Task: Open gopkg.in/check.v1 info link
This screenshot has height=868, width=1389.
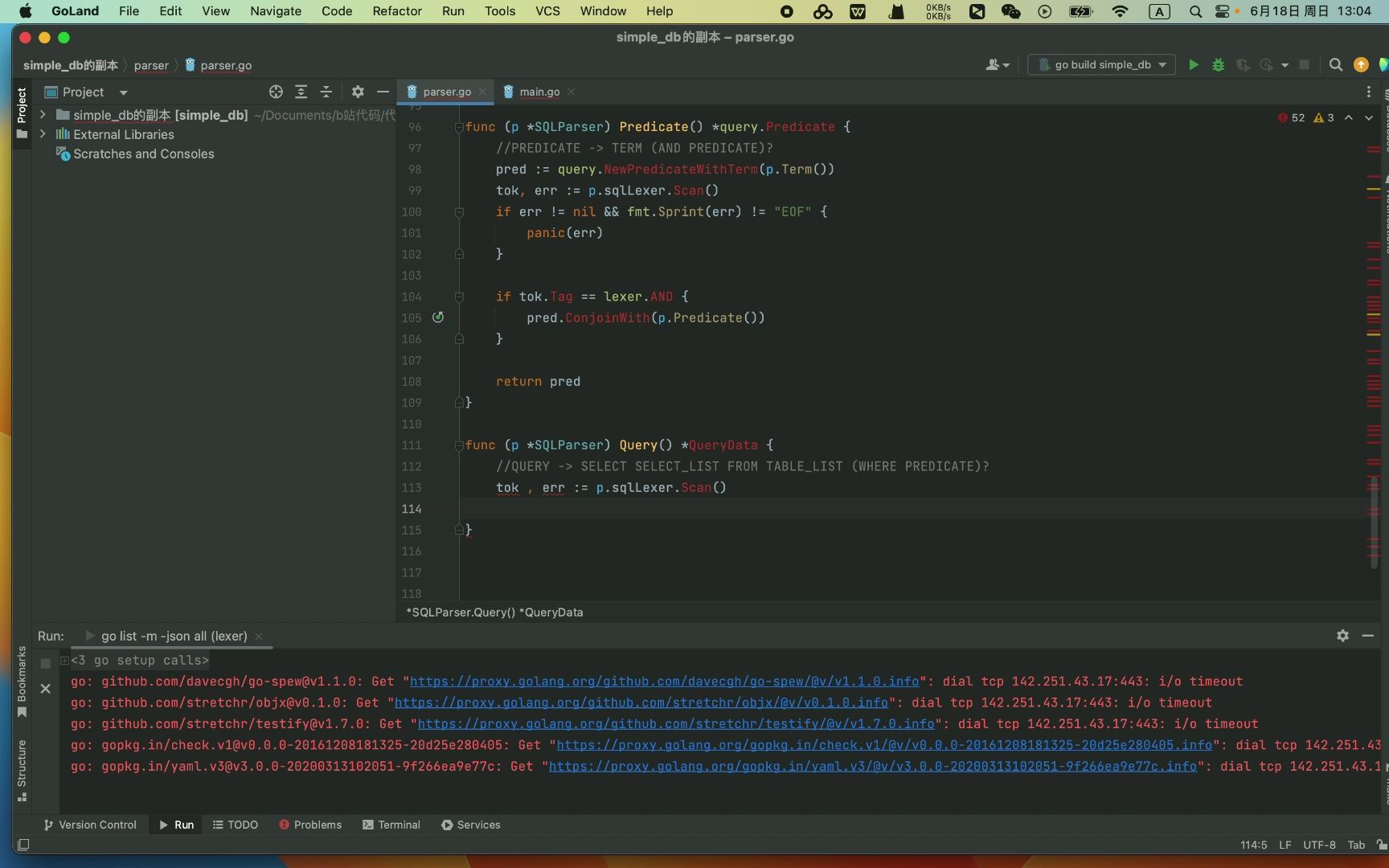Action: tap(884, 745)
